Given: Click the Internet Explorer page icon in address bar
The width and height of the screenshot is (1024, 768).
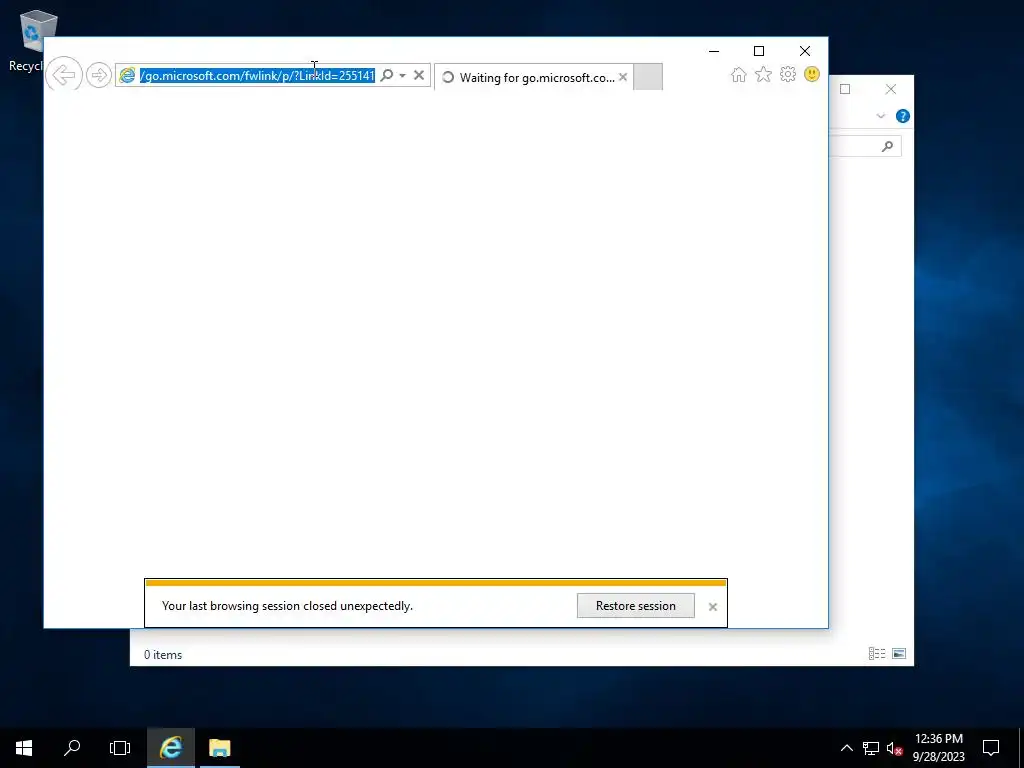Looking at the screenshot, I should [x=127, y=76].
